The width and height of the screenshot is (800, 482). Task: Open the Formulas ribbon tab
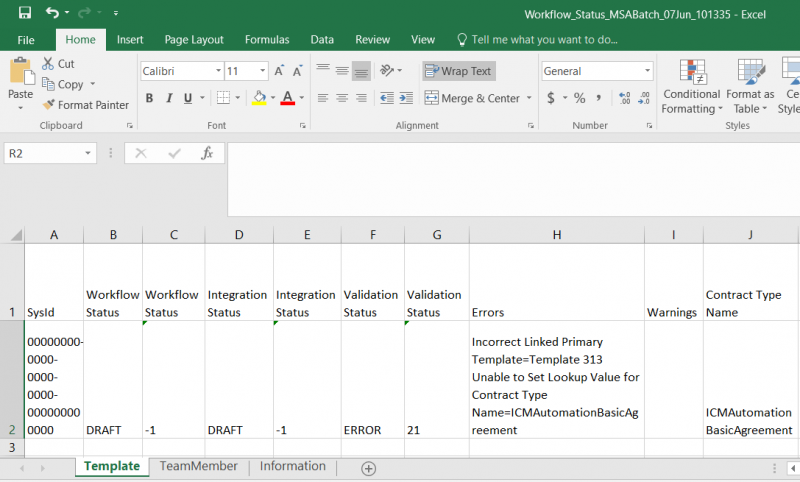(x=267, y=40)
